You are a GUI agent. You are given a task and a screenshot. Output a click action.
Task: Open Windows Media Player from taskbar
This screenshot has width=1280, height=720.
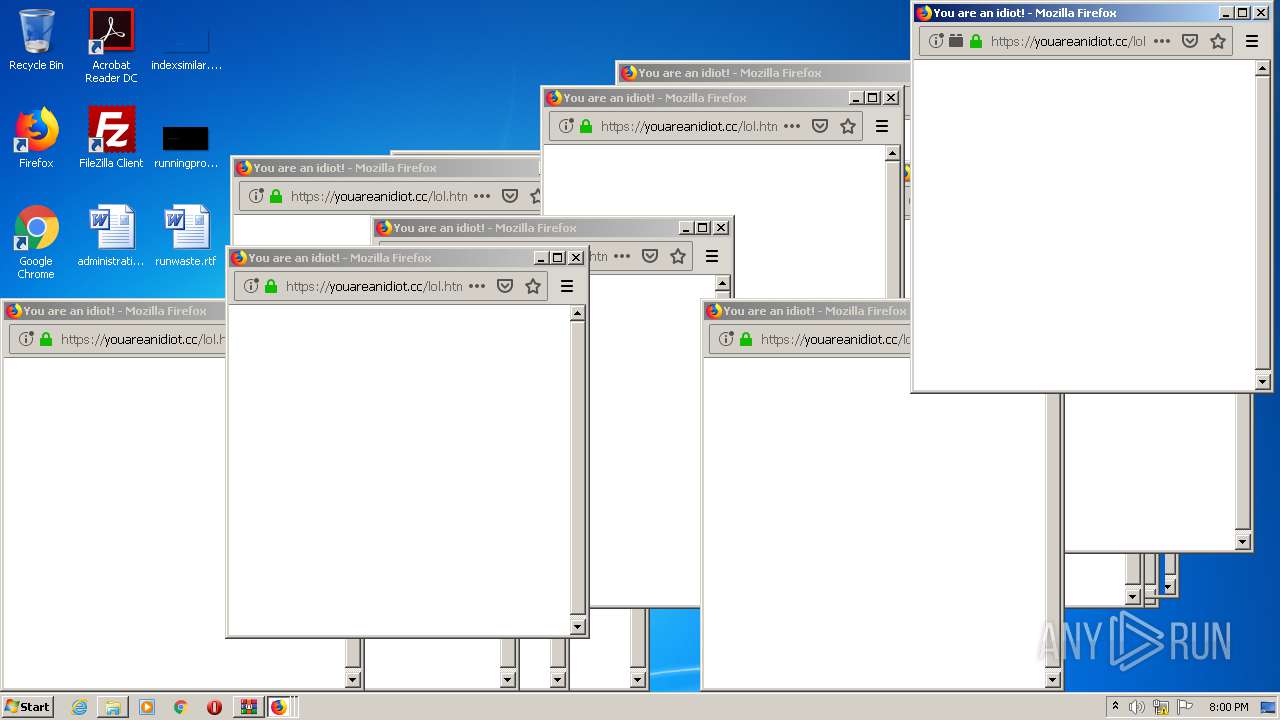tap(147, 707)
